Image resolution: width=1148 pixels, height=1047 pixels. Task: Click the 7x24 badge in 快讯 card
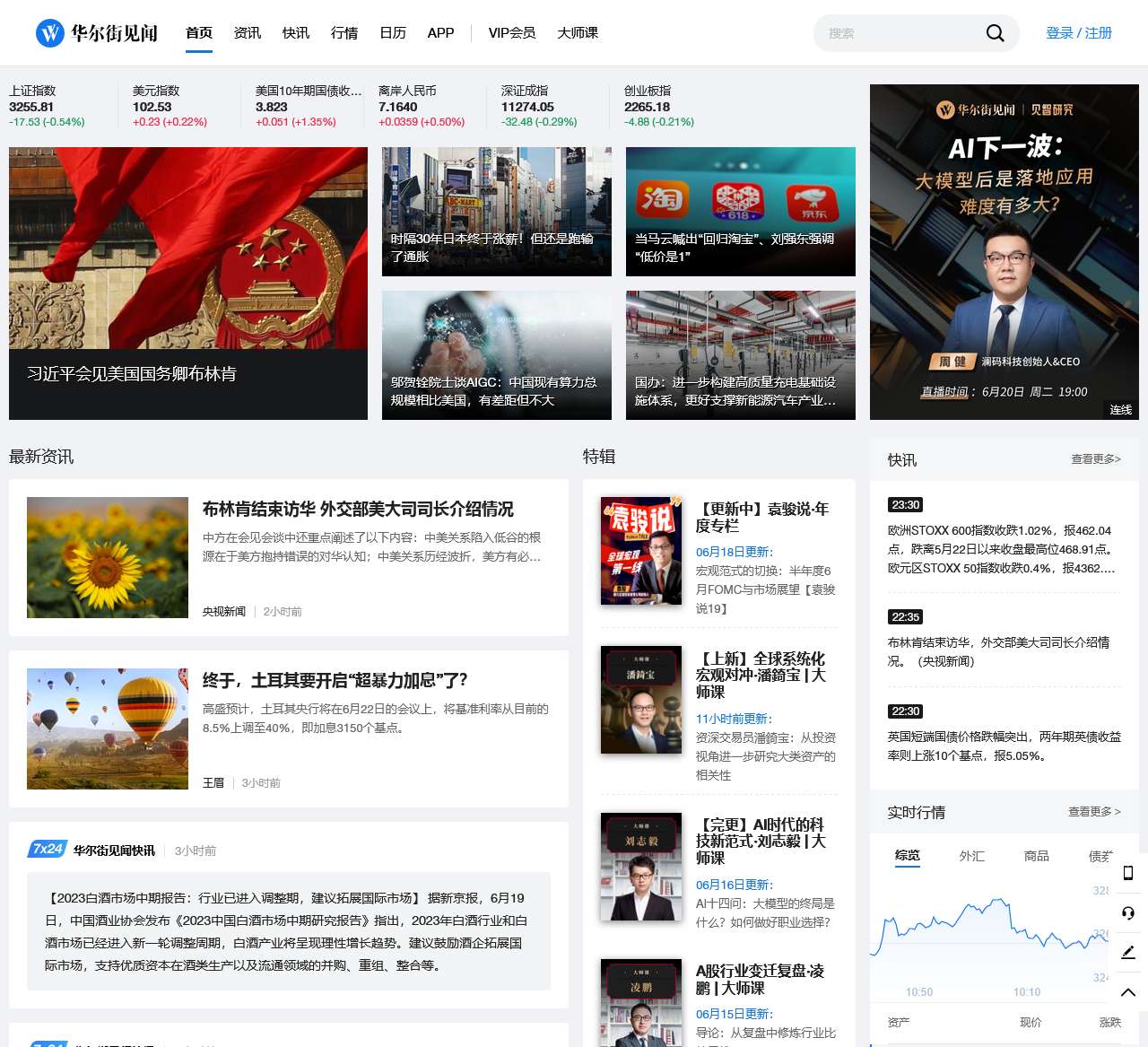pyautogui.click(x=48, y=849)
